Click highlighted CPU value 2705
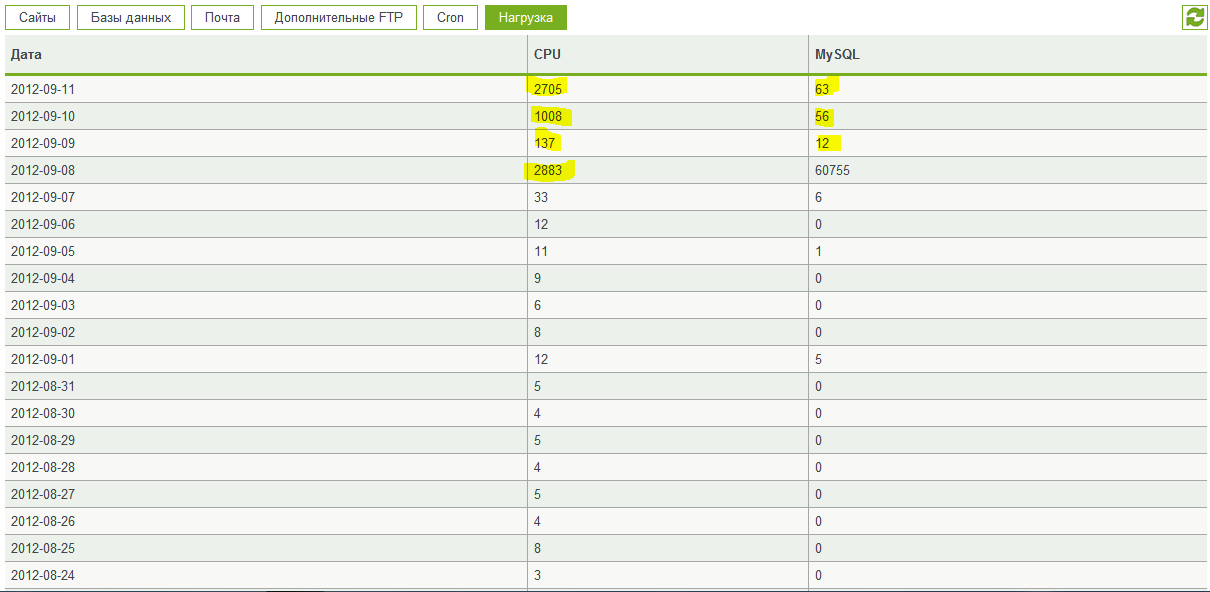This screenshot has width=1210, height=592. (x=549, y=89)
